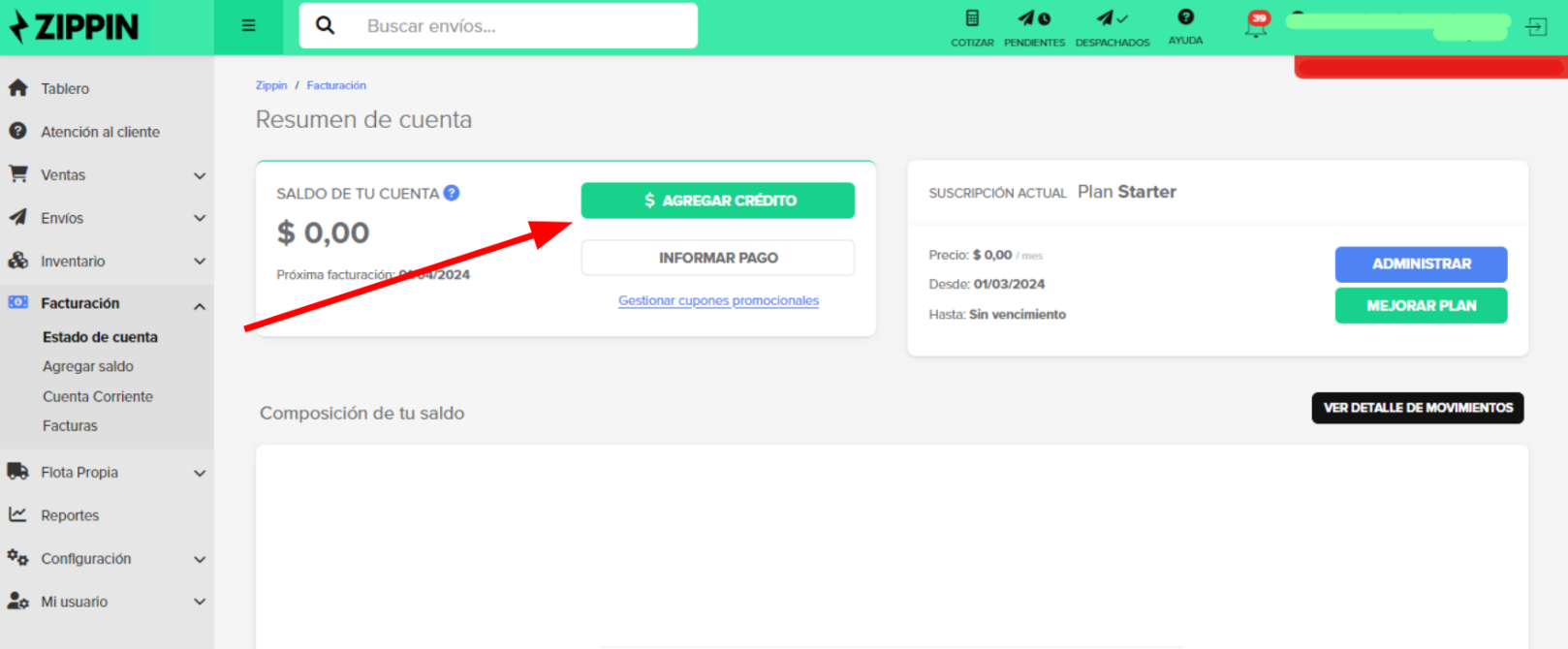Click the Facturación breadcrumb link
This screenshot has height=649, width=1568.
point(336,85)
